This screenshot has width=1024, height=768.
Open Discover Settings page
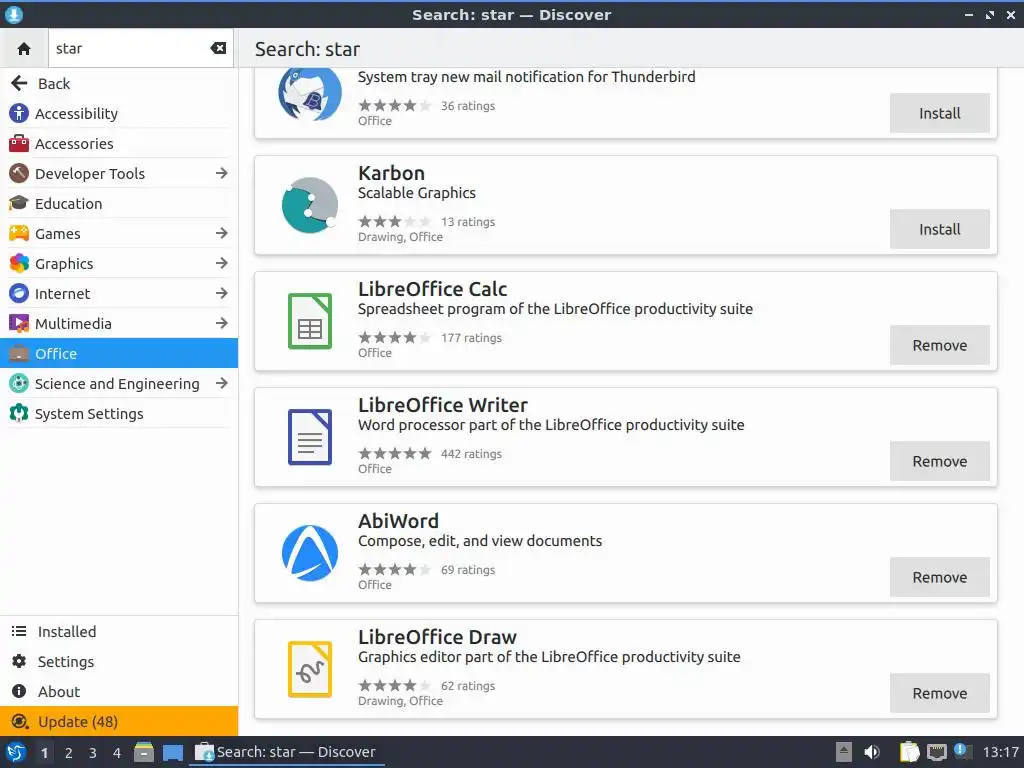click(x=119, y=662)
